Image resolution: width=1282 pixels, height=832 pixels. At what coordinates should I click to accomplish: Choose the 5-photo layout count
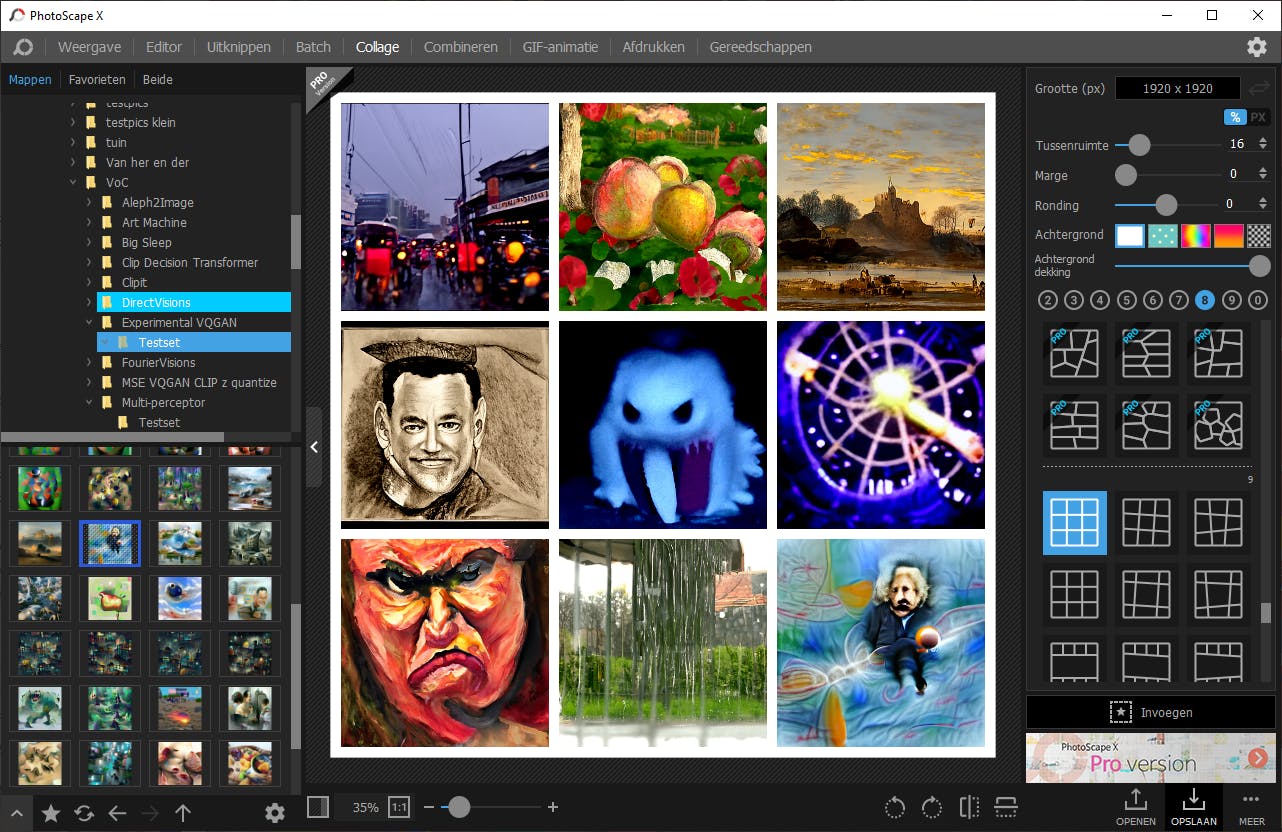coord(1127,300)
